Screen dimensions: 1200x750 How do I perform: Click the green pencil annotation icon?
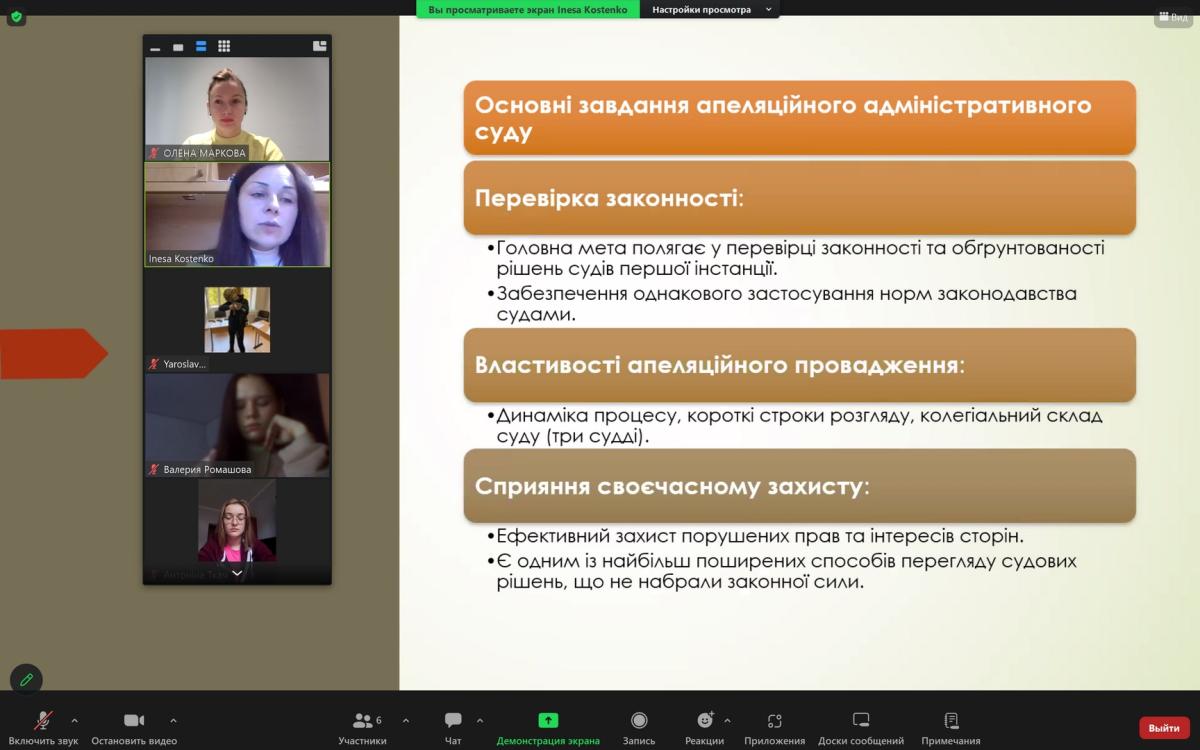click(26, 679)
